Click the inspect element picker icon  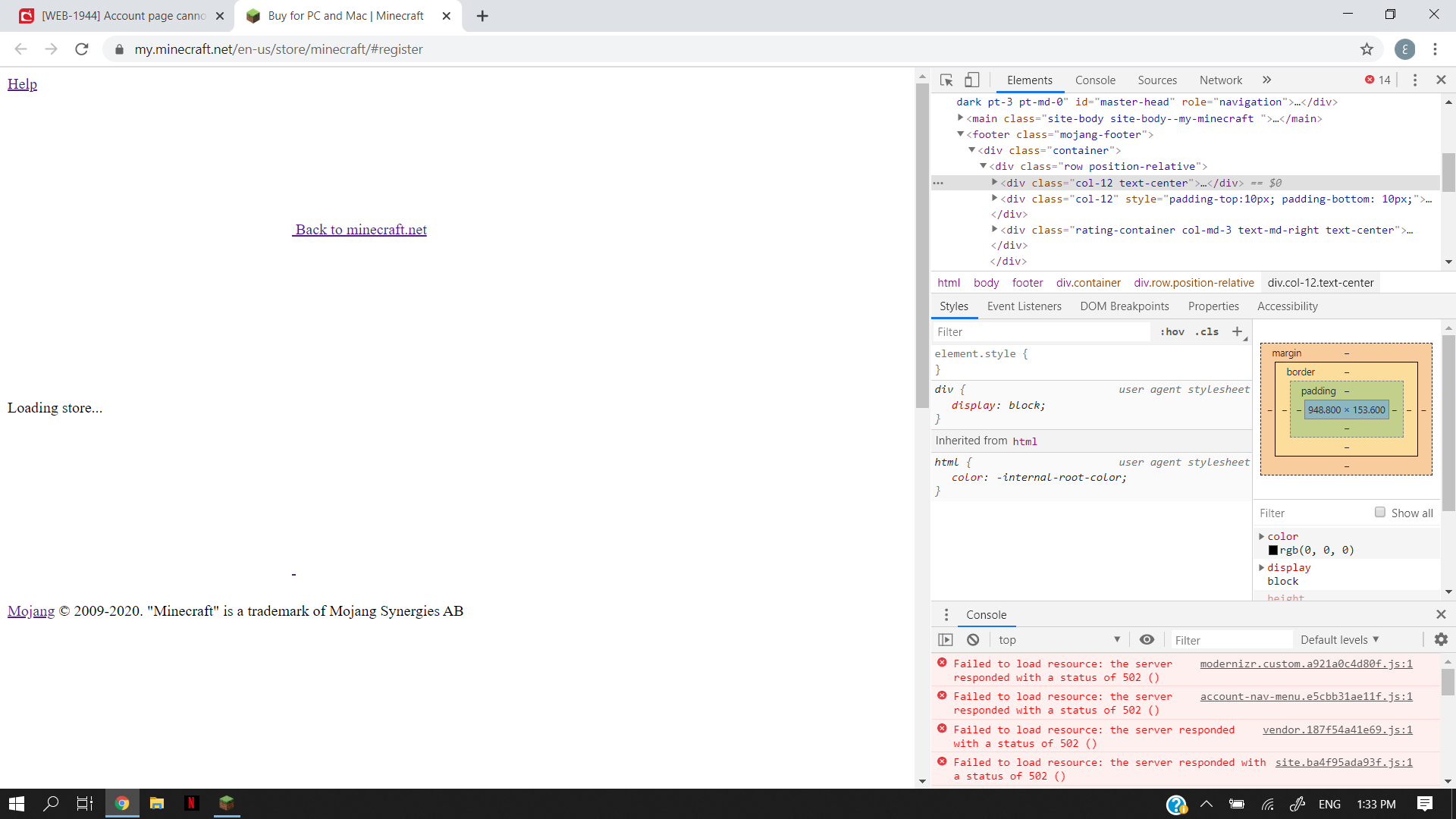(x=946, y=80)
